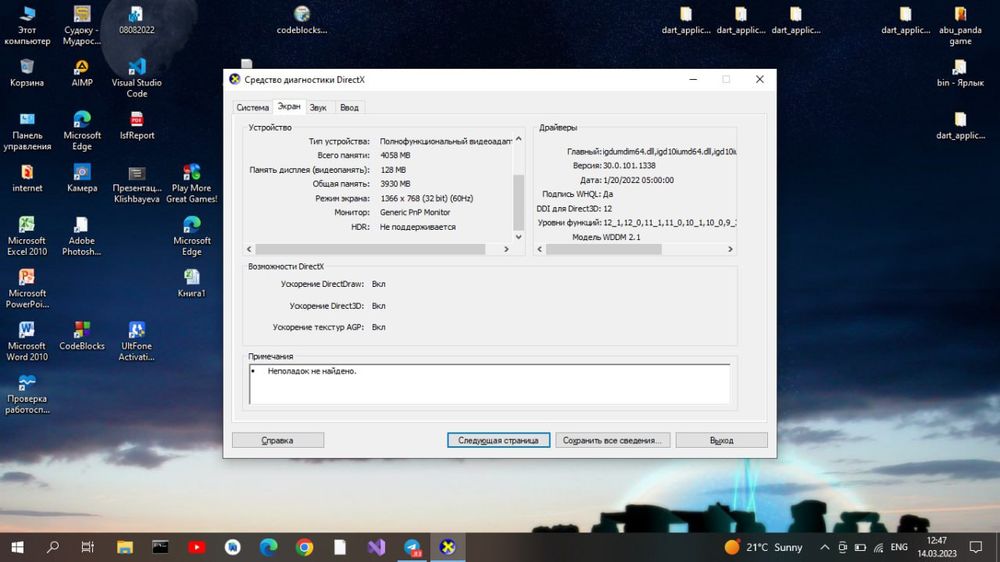Open Visual Studio Code desktop shortcut
This screenshot has height=562, width=1000.
pyautogui.click(x=136, y=78)
